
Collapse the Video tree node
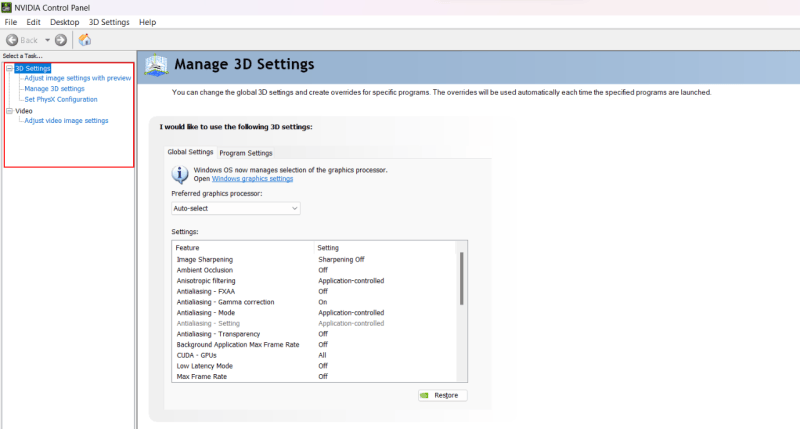click(9, 111)
